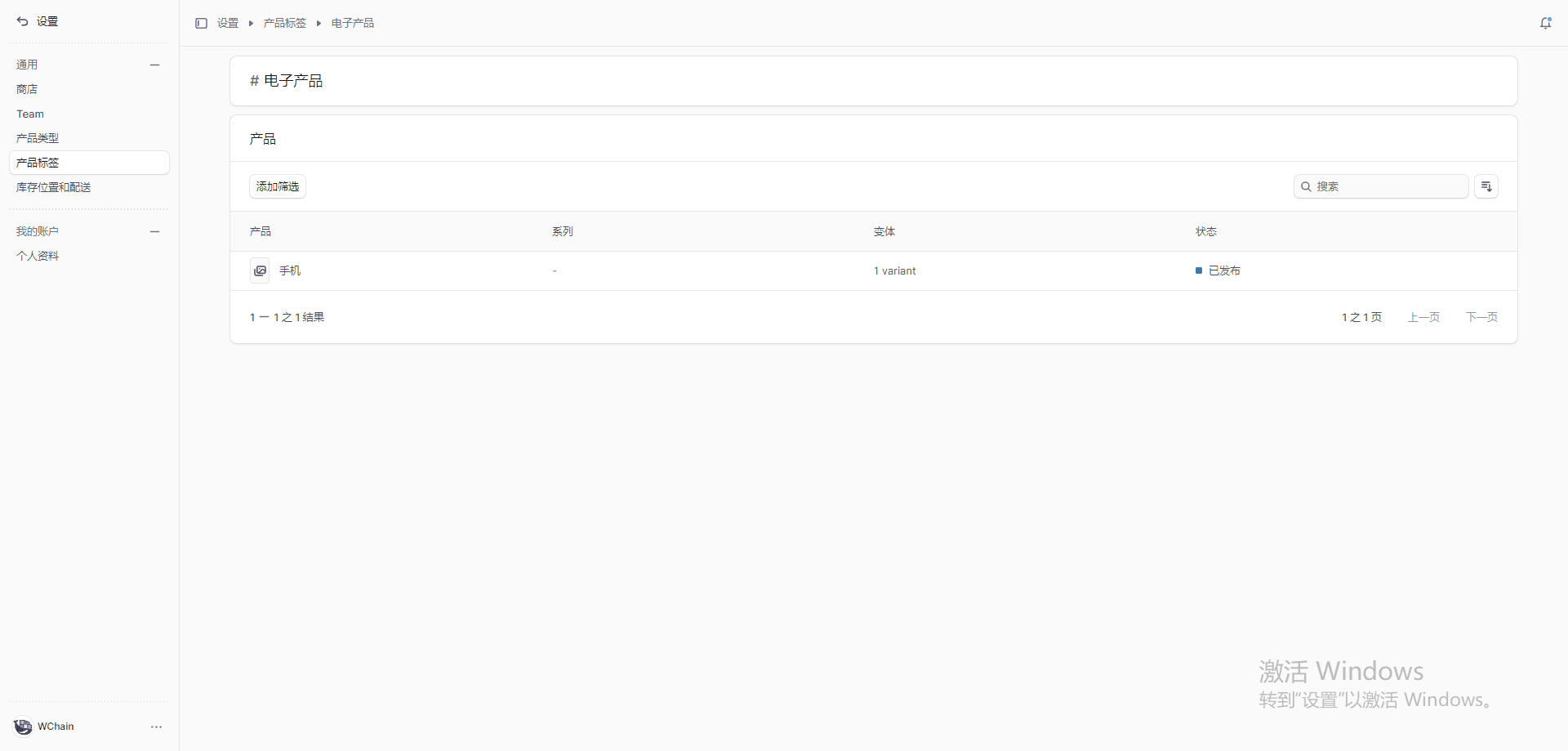Open 个人资料 profile page
Viewport: 1568px width, 751px height.
click(38, 256)
